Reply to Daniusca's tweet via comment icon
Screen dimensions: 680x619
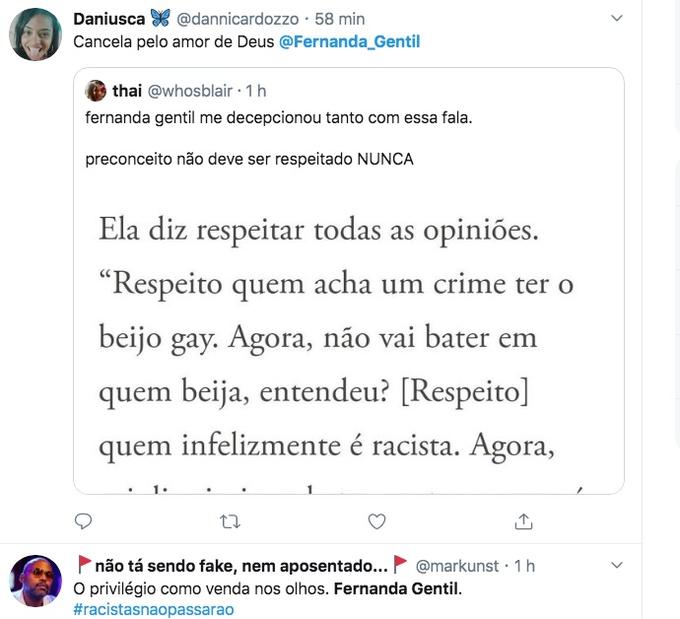point(83,521)
